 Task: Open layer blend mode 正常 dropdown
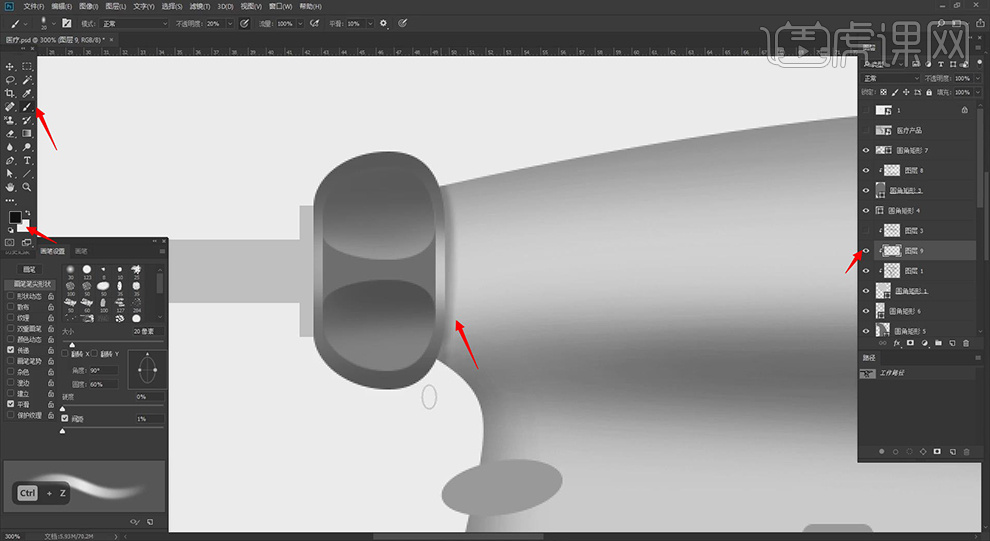tap(891, 78)
